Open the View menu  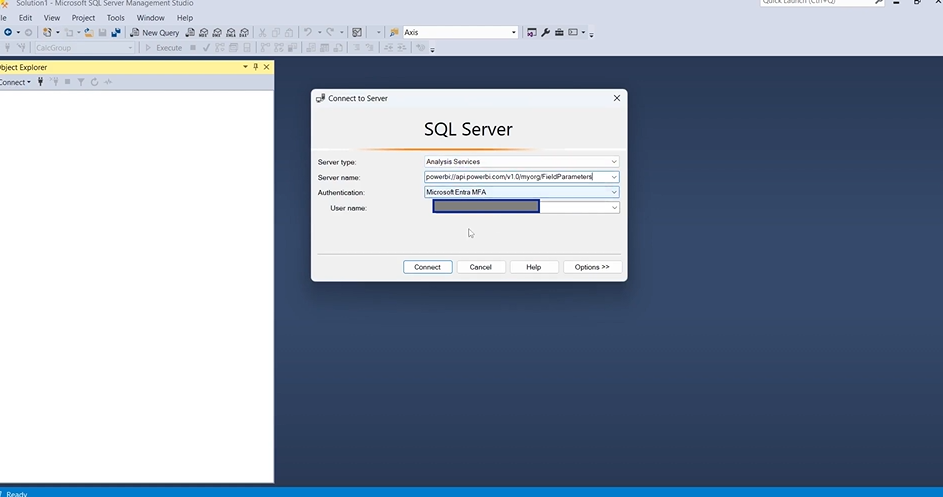52,17
